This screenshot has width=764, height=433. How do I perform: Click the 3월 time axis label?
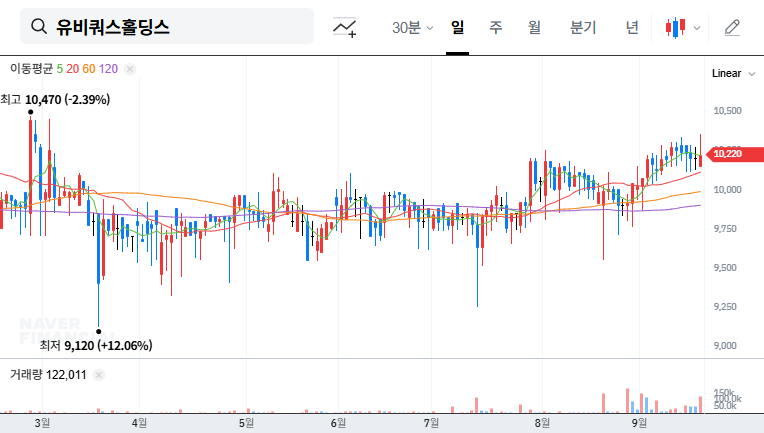42,423
